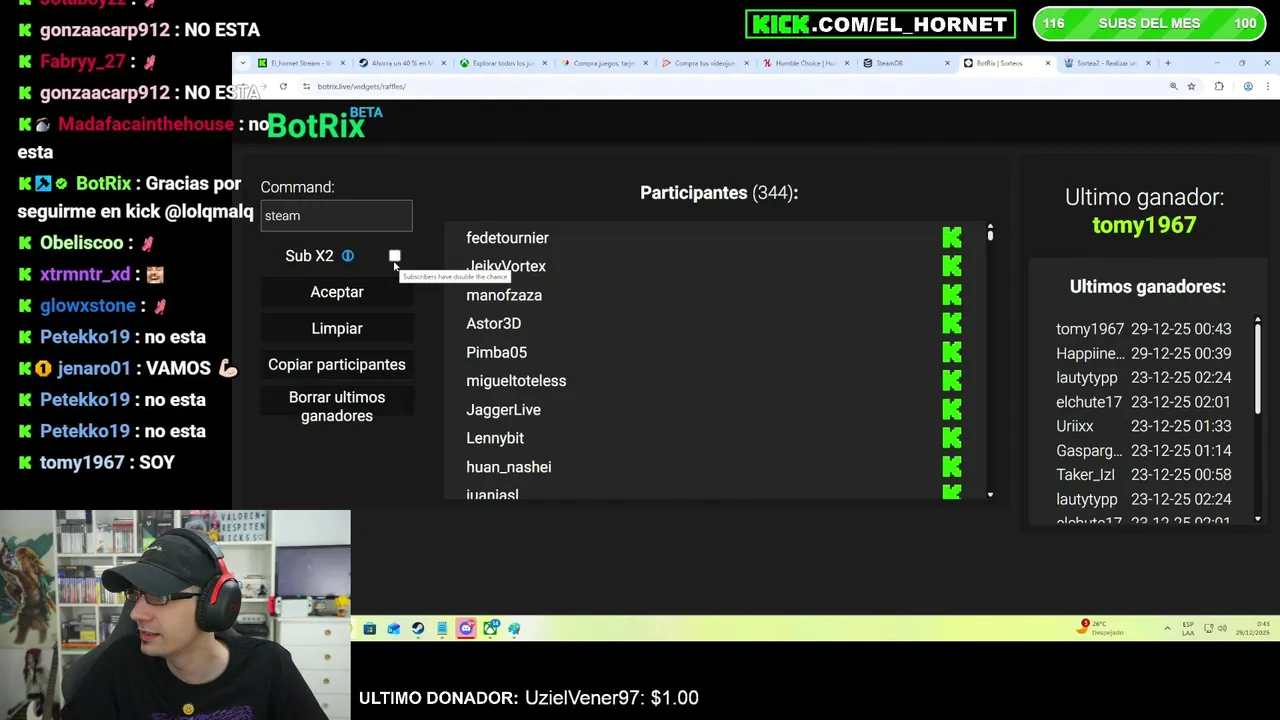Select participant JaggerLive
The width and height of the screenshot is (1280, 720).
coord(503,410)
